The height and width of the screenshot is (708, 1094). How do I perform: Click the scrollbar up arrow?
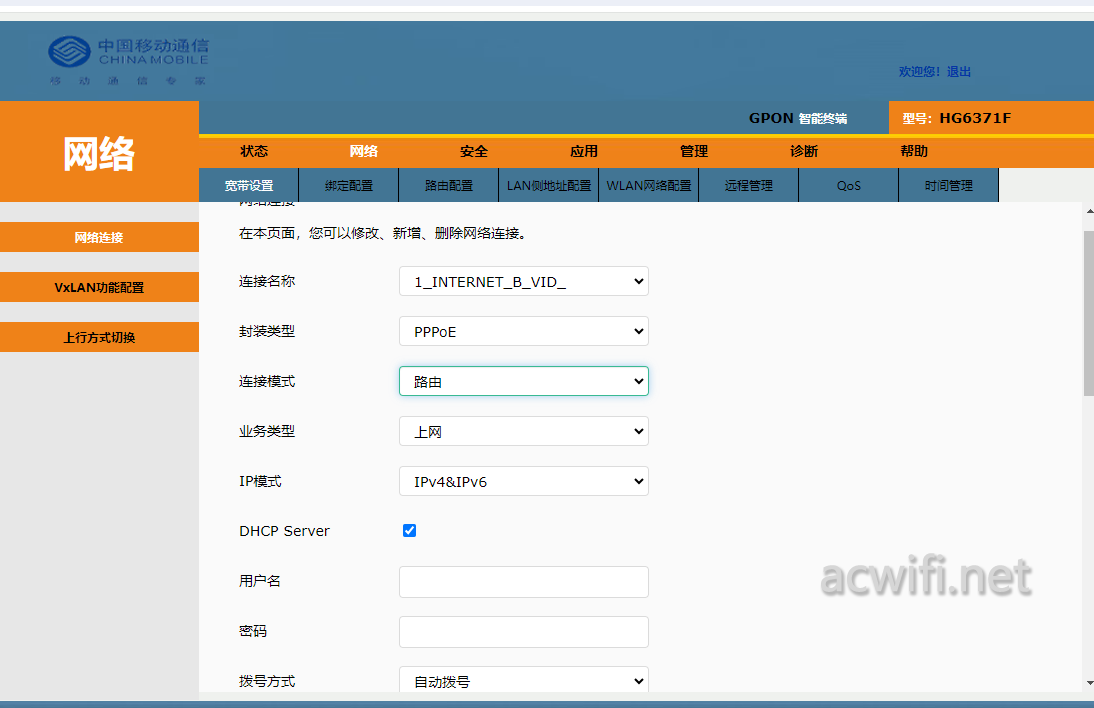pos(1089,211)
